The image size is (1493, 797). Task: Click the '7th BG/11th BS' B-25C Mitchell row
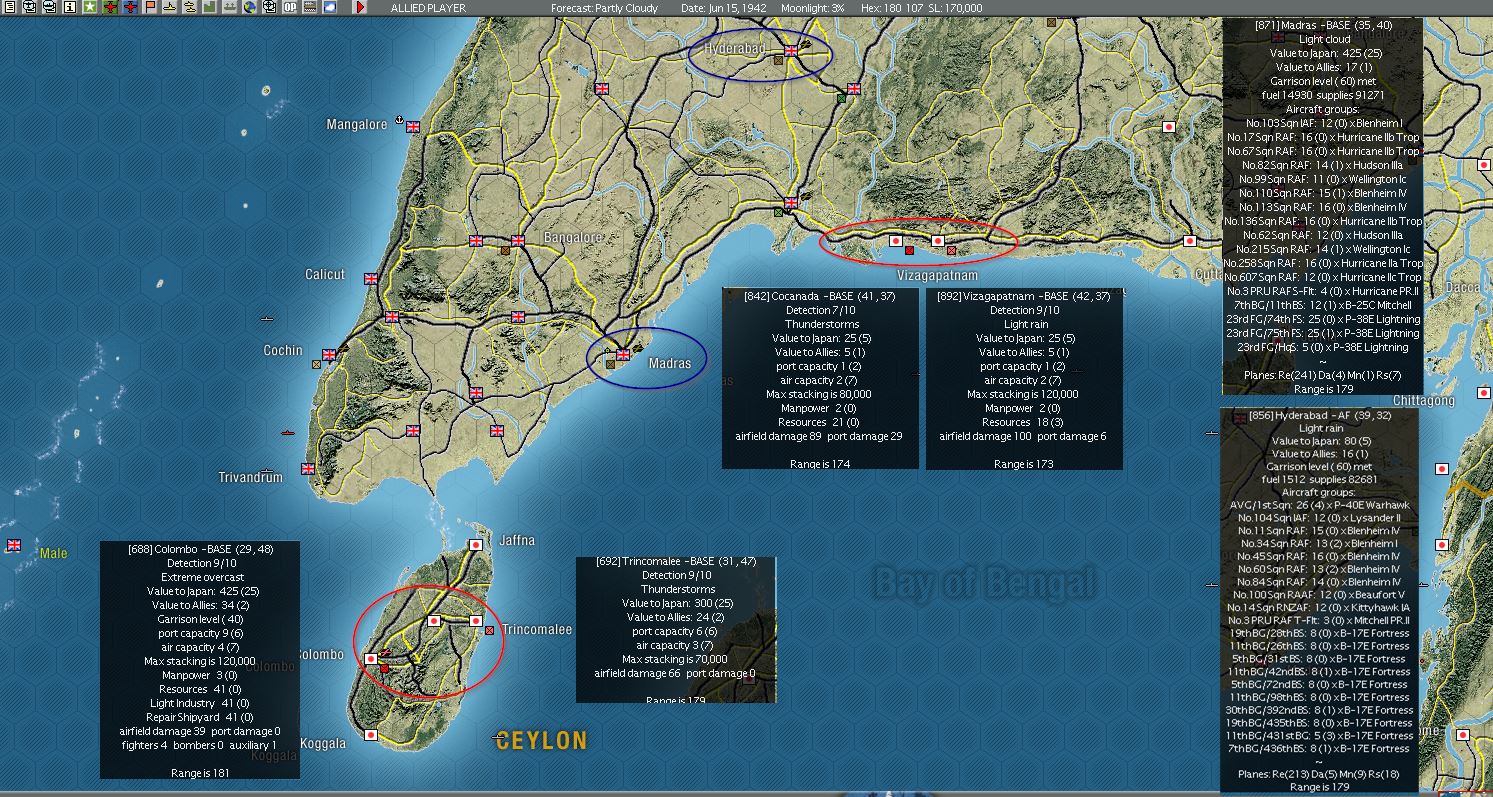(1324, 305)
